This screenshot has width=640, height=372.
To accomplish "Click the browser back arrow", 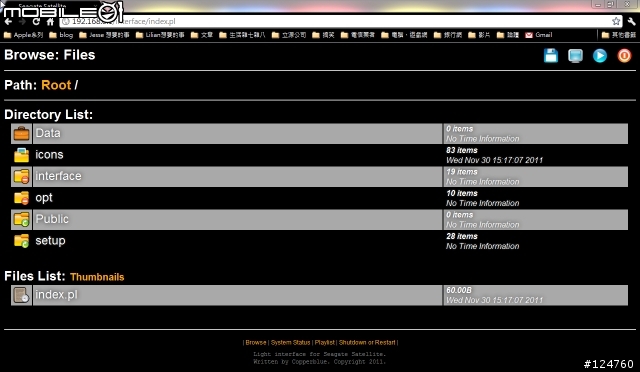I will coord(9,21).
